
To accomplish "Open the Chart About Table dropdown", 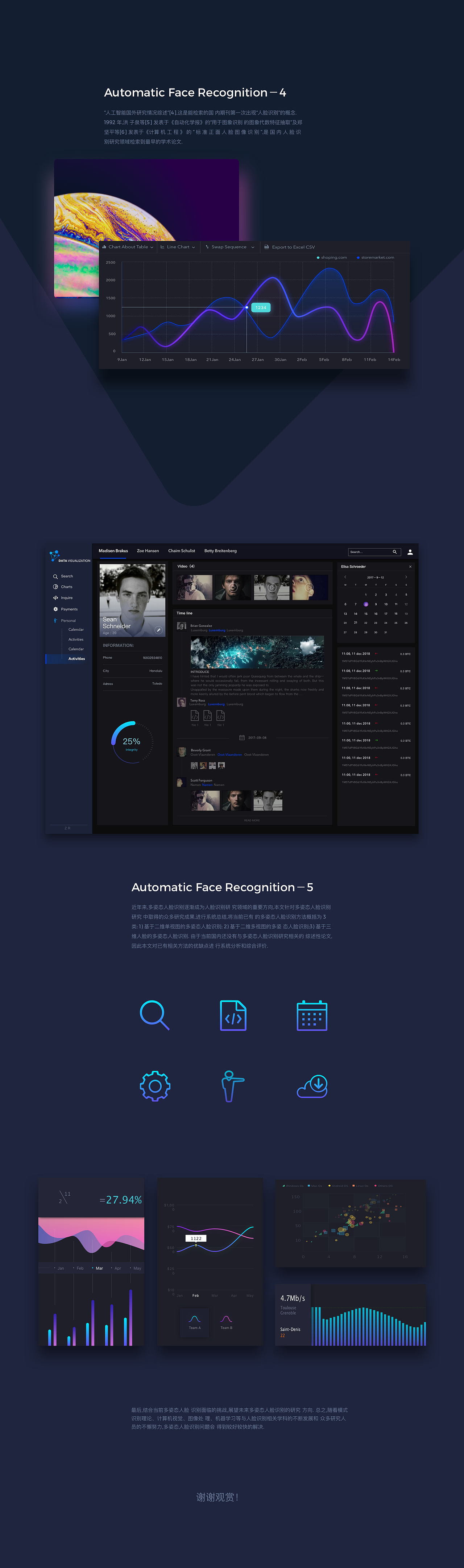I will tap(128, 246).
